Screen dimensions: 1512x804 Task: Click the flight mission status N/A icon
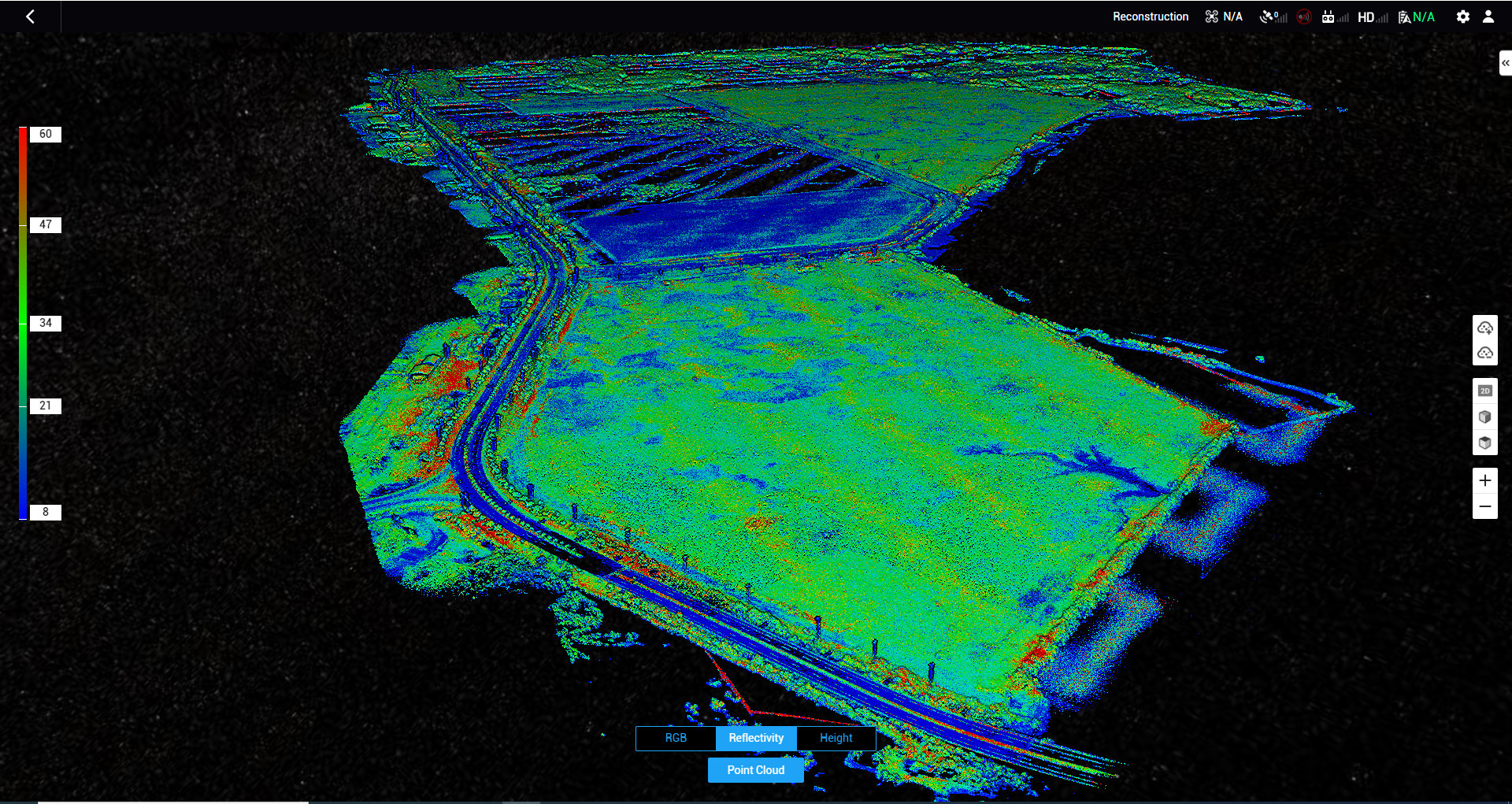tap(1417, 17)
